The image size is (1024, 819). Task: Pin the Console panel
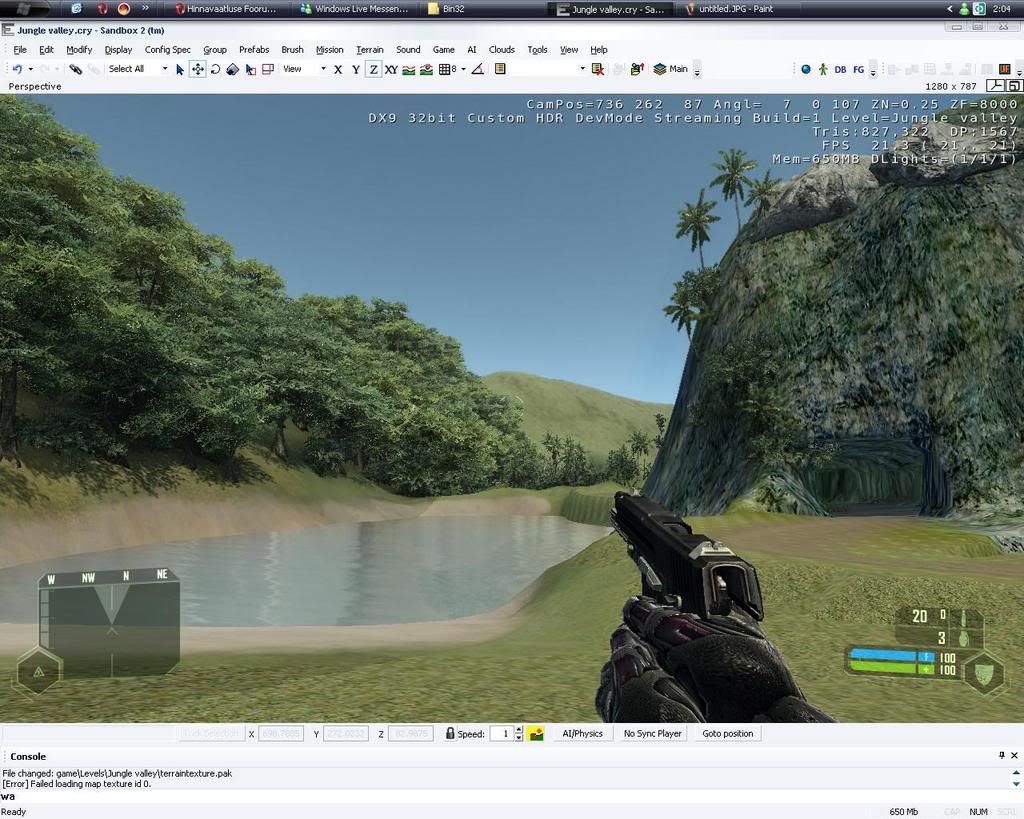coord(1002,756)
